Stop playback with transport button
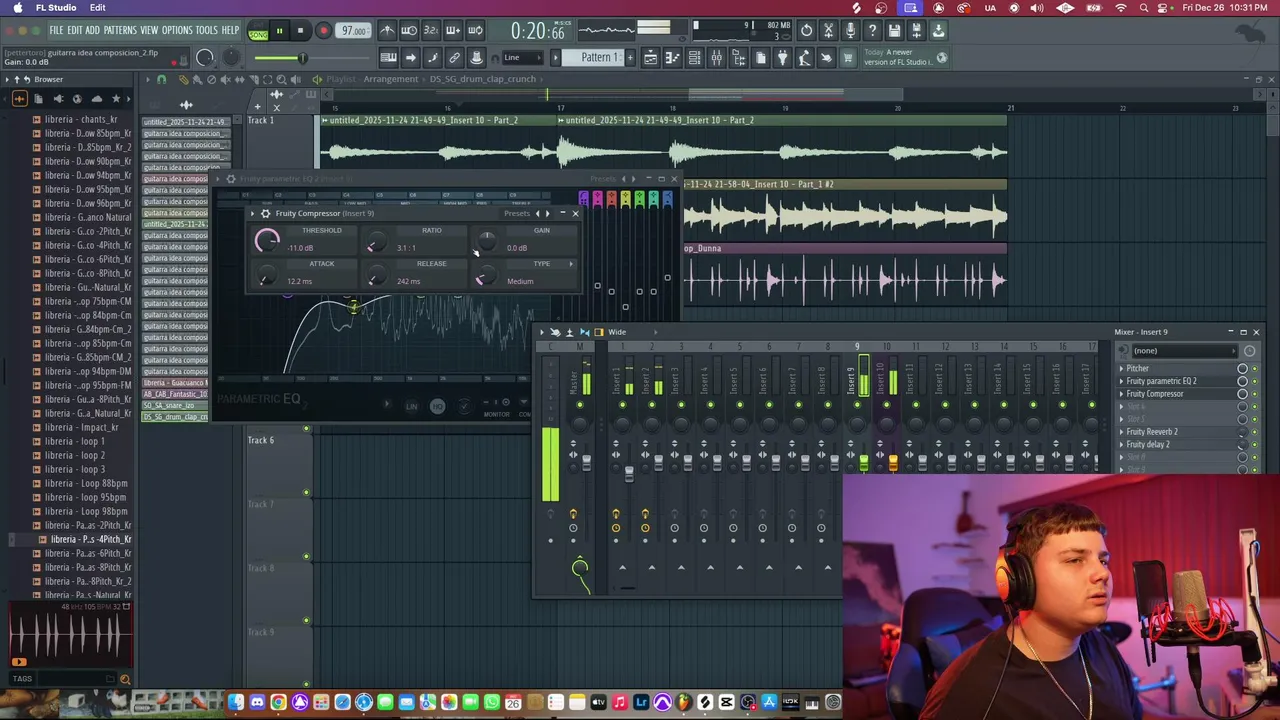1280x720 pixels. click(x=300, y=30)
